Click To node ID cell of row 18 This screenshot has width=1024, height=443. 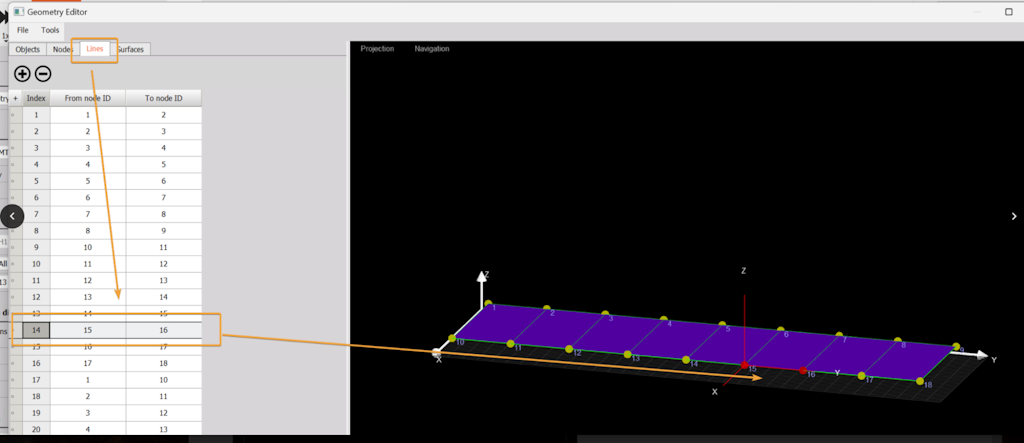(163, 396)
